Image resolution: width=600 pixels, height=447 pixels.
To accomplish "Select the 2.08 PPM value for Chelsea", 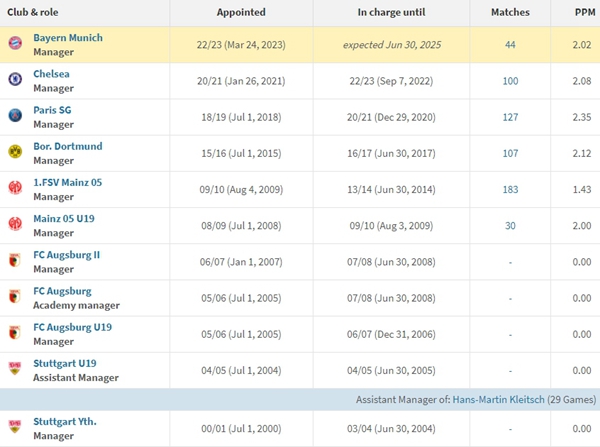I will [582, 81].
